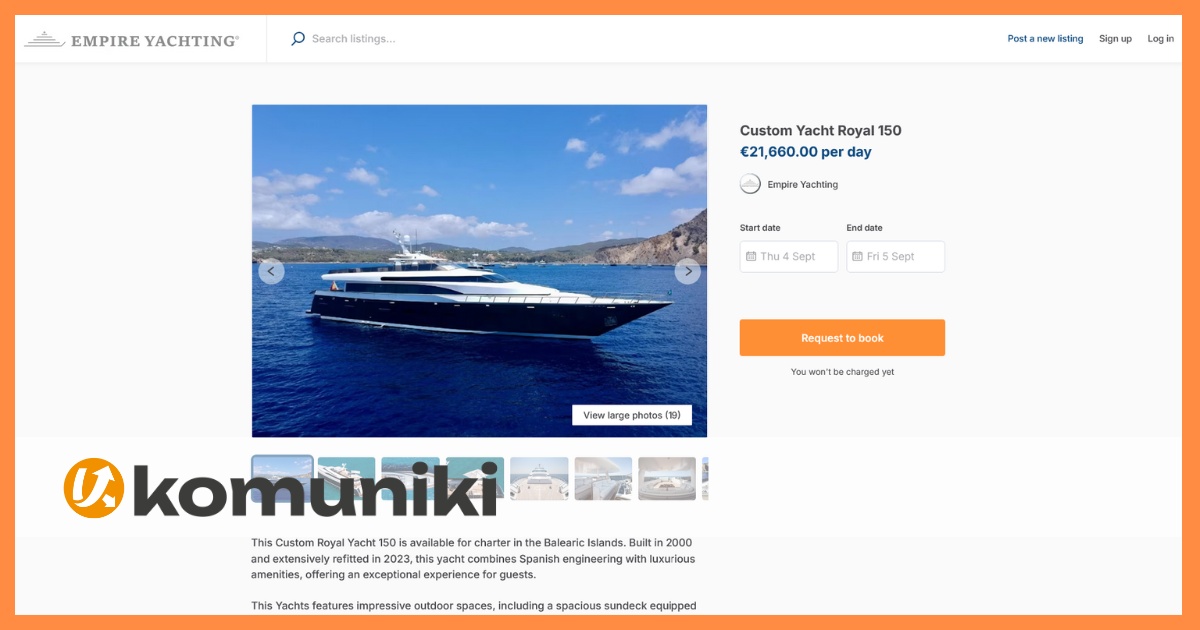Open the Start date picker Thu 4 Sept
Viewport: 1200px width, 630px height.
[x=789, y=257]
